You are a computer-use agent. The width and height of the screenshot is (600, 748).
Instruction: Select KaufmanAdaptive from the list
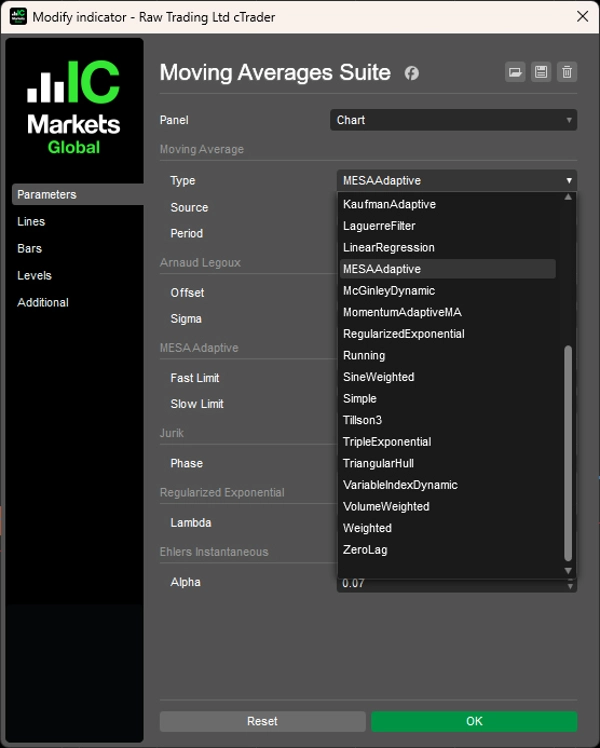pyautogui.click(x=448, y=204)
